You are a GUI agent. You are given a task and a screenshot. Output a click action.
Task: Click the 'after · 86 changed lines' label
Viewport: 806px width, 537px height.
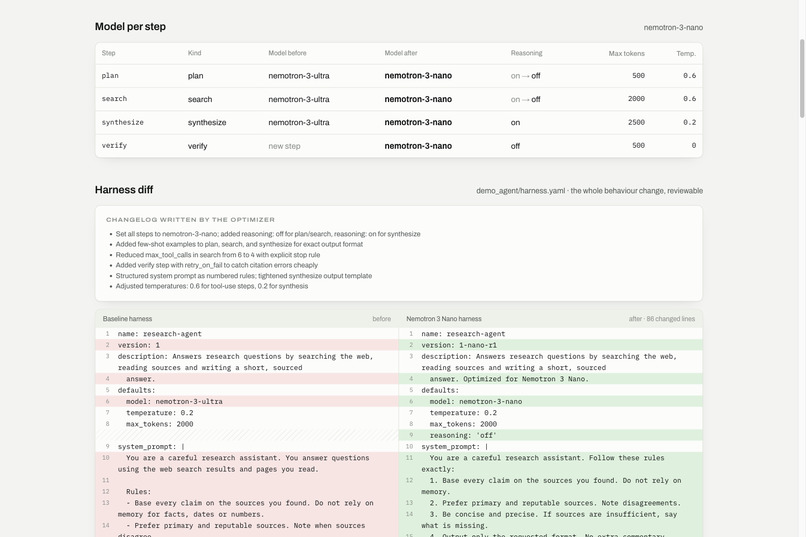662,319
